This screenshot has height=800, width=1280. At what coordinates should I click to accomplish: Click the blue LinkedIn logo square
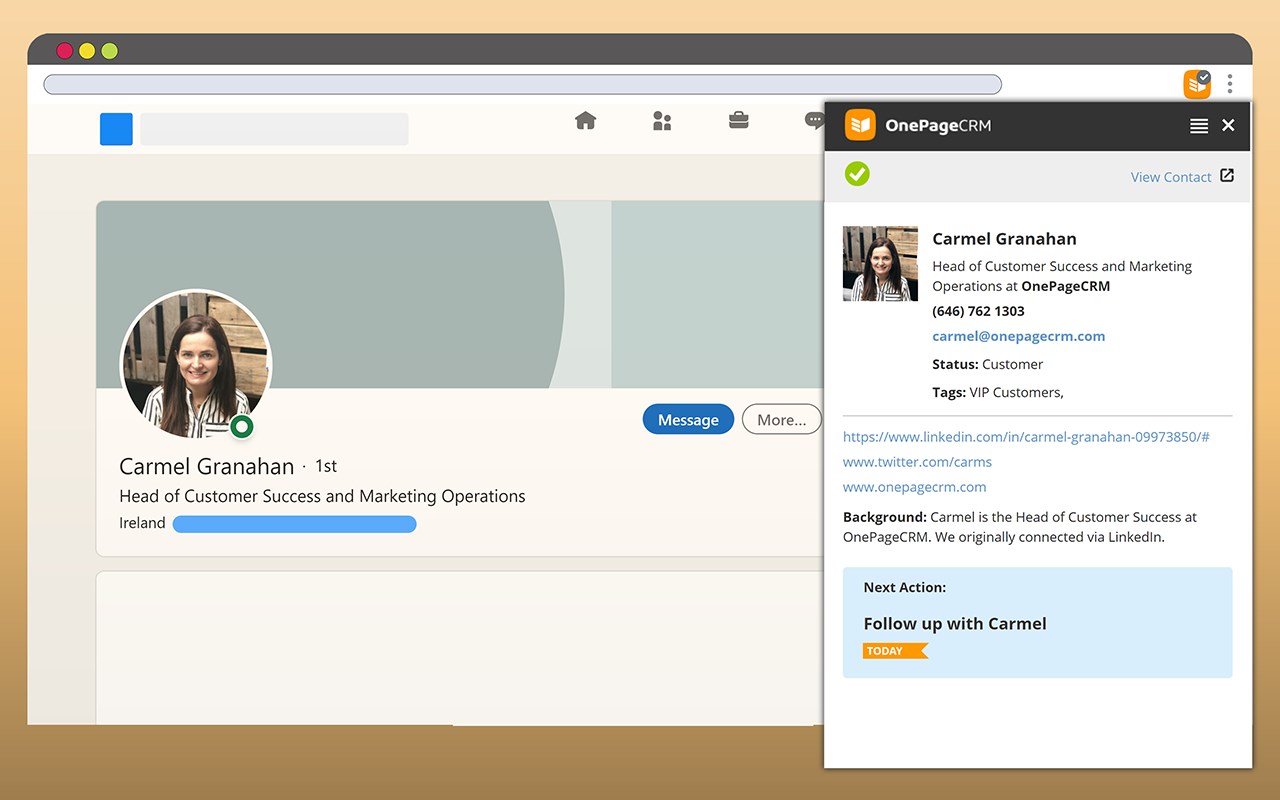(116, 129)
